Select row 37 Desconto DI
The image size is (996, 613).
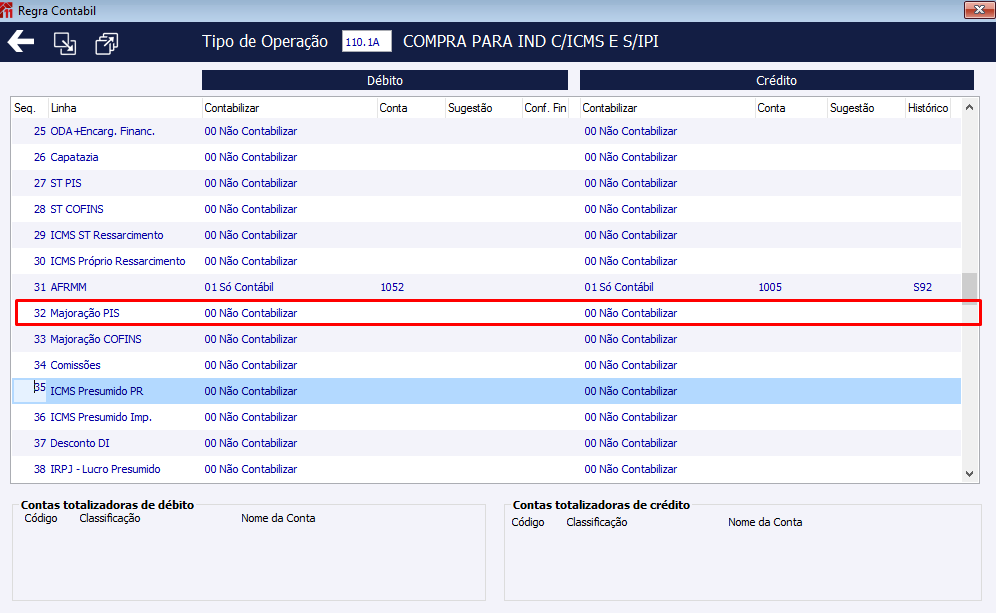point(487,443)
